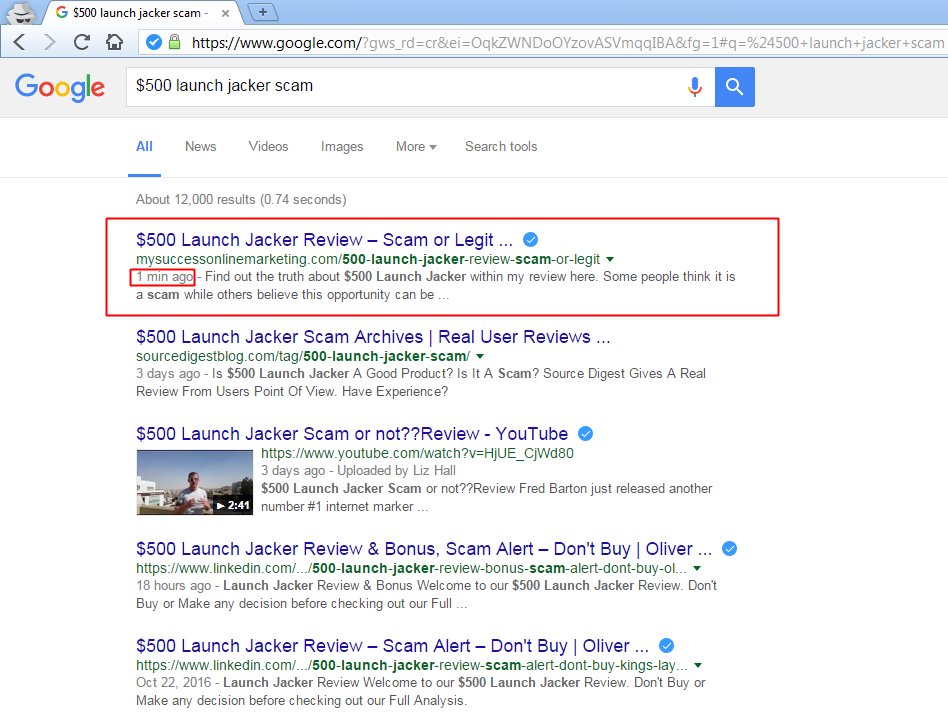Click the '18 hours ago' snippet text

pyautogui.click(x=174, y=586)
